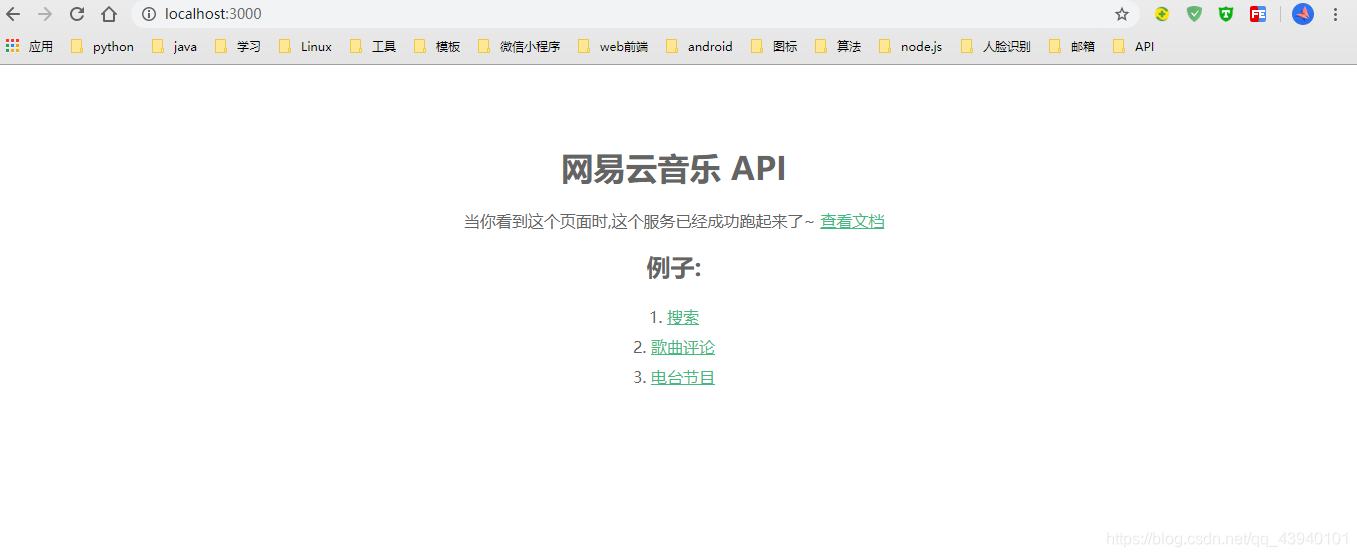The image size is (1357, 557).
Task: Open the Chrome three-dot menu
Action: pos(1335,14)
